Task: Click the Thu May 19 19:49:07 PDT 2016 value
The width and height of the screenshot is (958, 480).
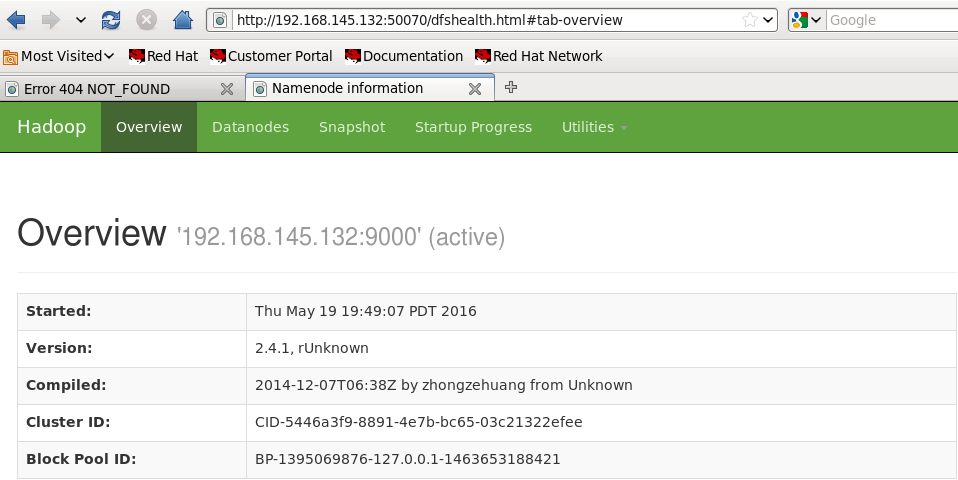Action: [365, 311]
